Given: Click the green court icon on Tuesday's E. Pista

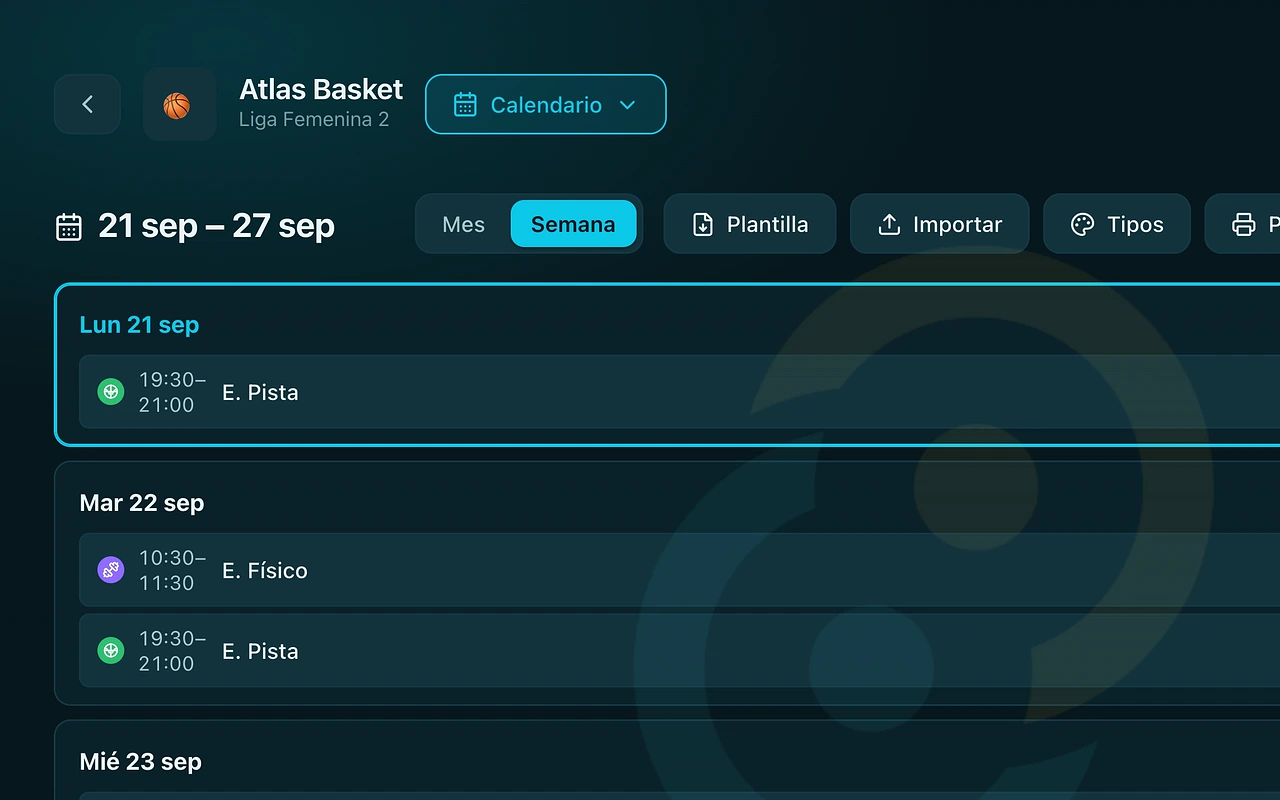Looking at the screenshot, I should (111, 651).
